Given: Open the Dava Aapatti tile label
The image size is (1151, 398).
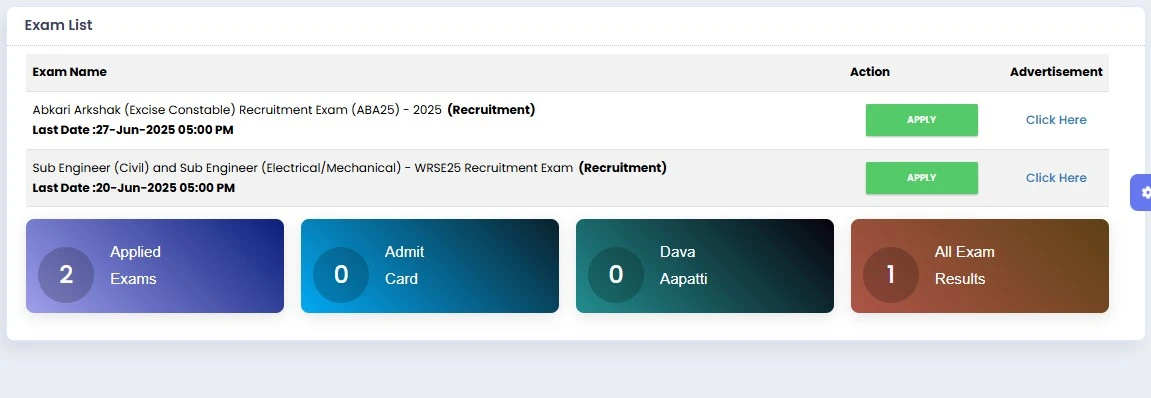Looking at the screenshot, I should click(683, 265).
